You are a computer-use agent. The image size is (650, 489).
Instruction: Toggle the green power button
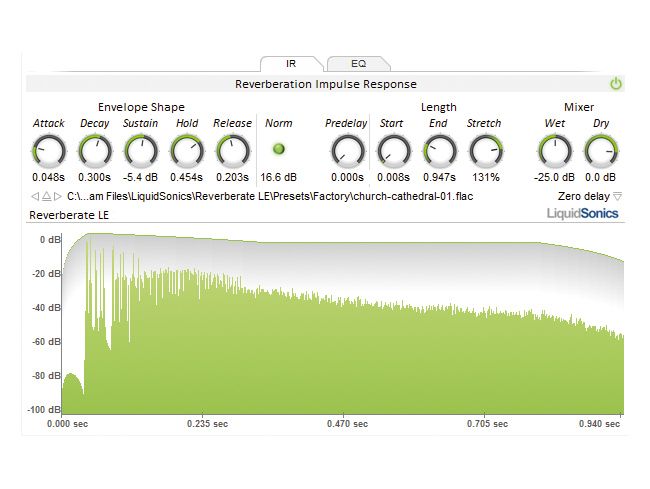[616, 84]
